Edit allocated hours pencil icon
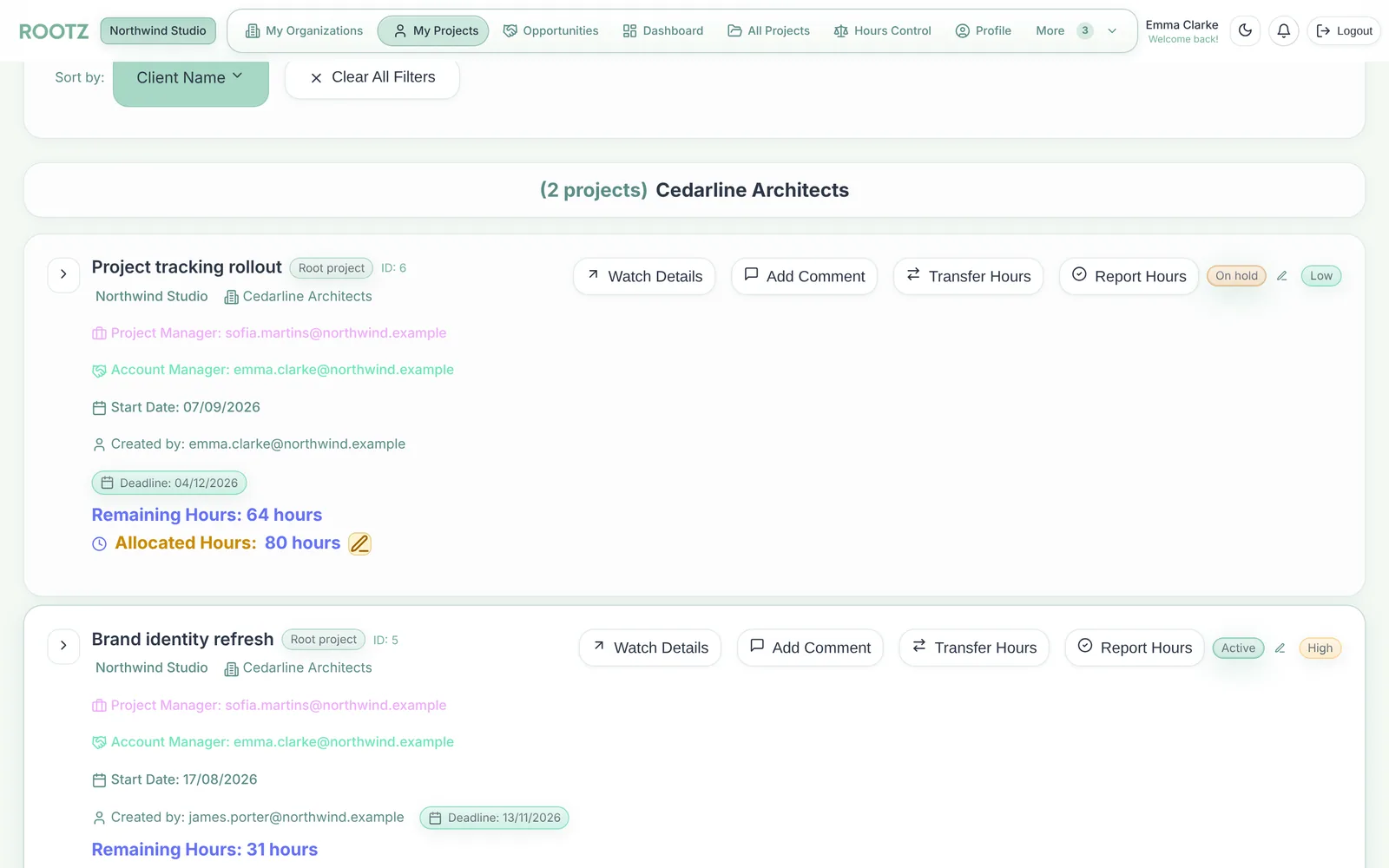This screenshot has height=868, width=1389. point(359,543)
